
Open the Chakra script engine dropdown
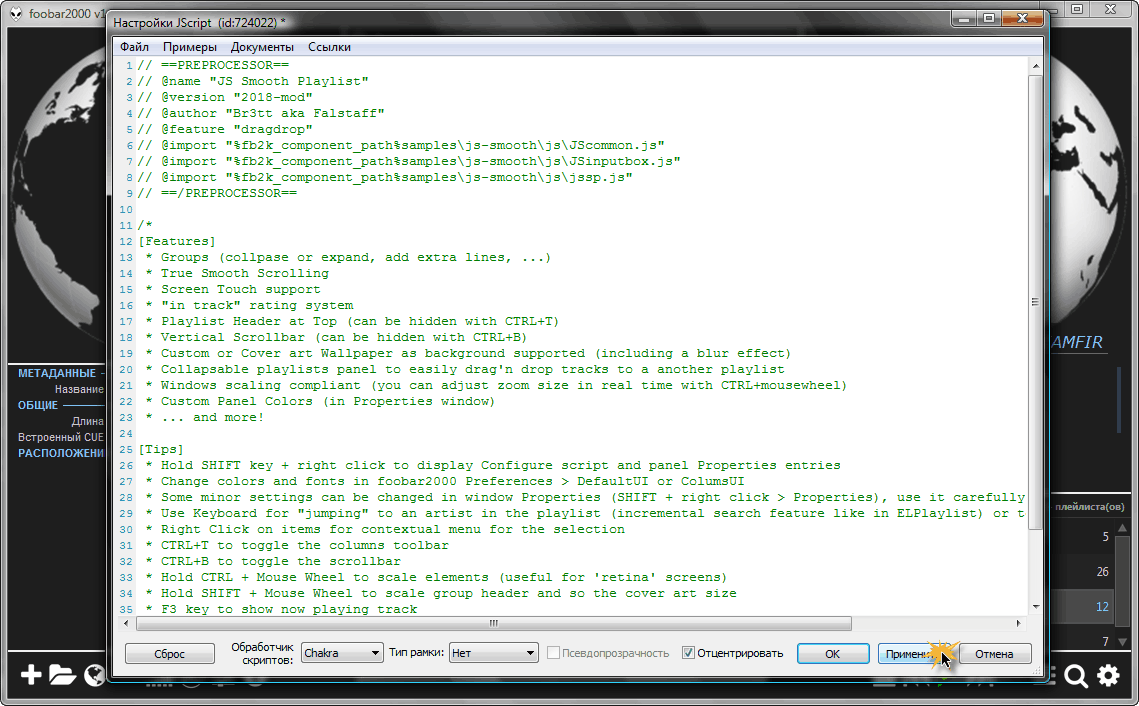click(x=342, y=653)
